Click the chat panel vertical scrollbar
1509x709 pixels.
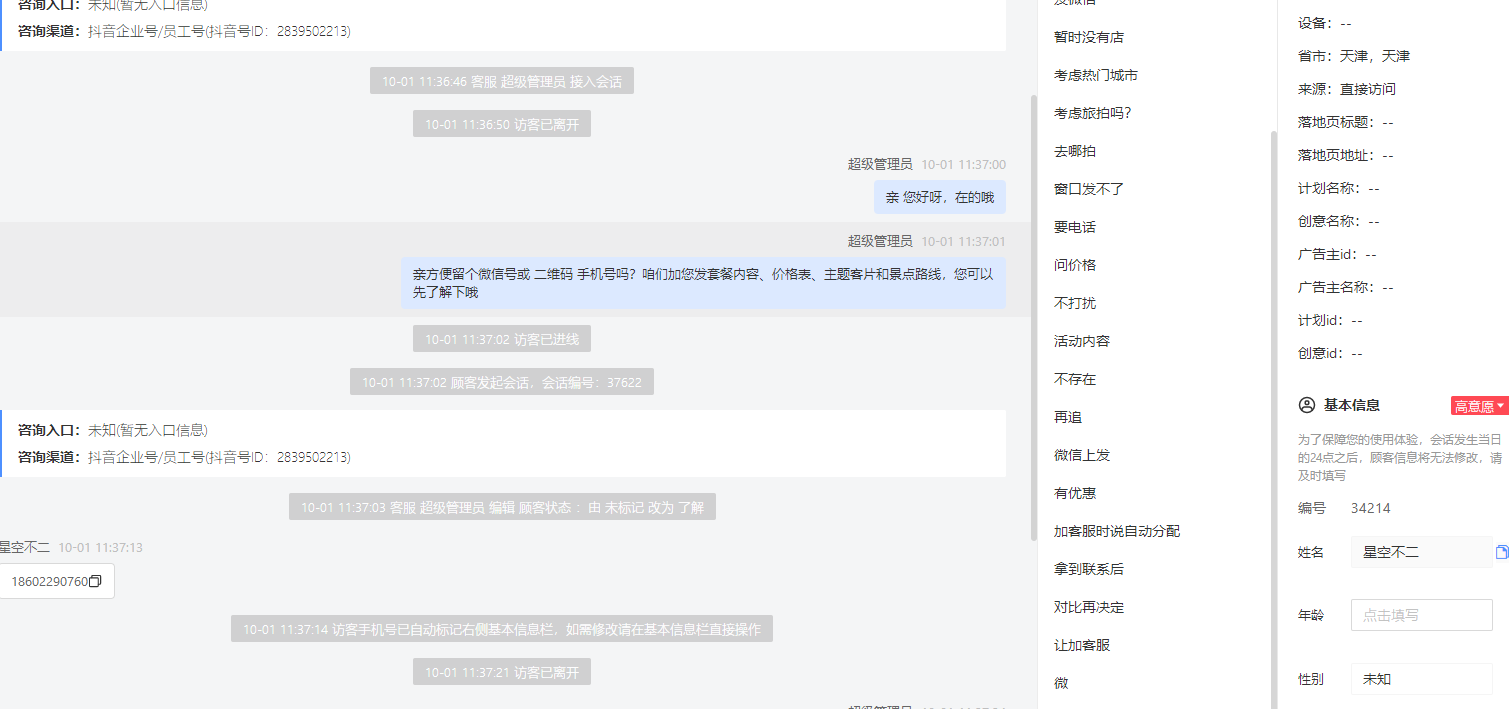click(1034, 318)
